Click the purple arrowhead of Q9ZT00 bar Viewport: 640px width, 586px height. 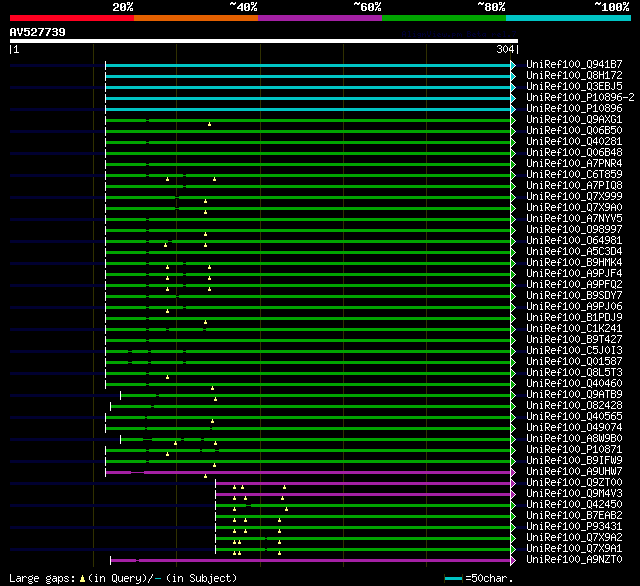tap(513, 484)
